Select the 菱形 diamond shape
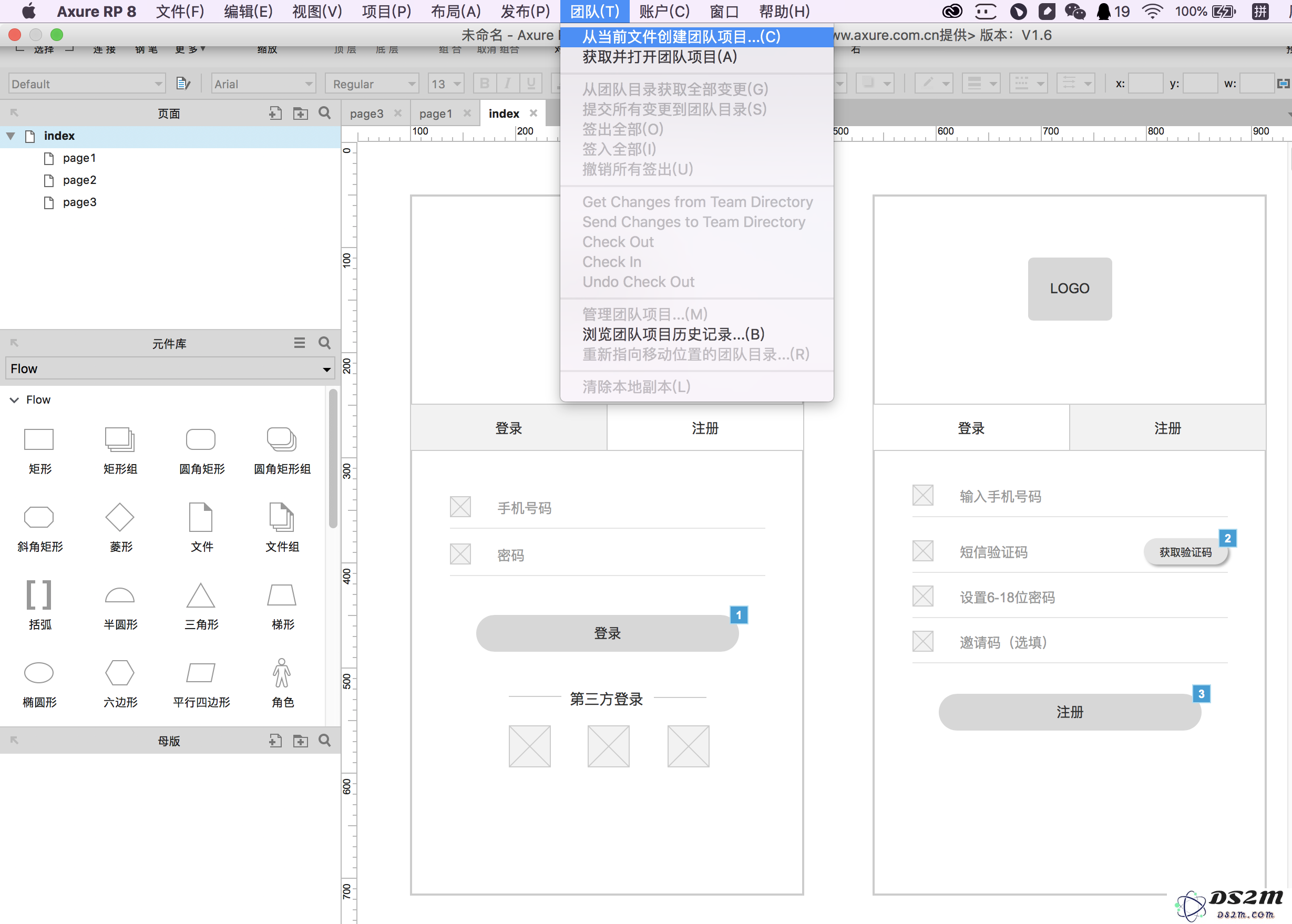This screenshot has width=1292, height=924. 120,517
